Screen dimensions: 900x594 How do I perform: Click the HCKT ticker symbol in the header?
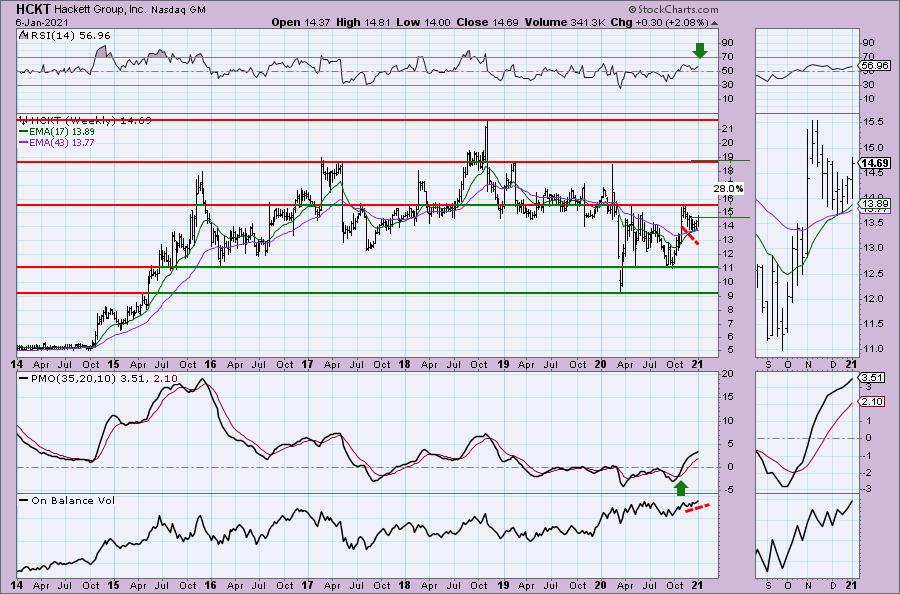click(x=34, y=9)
